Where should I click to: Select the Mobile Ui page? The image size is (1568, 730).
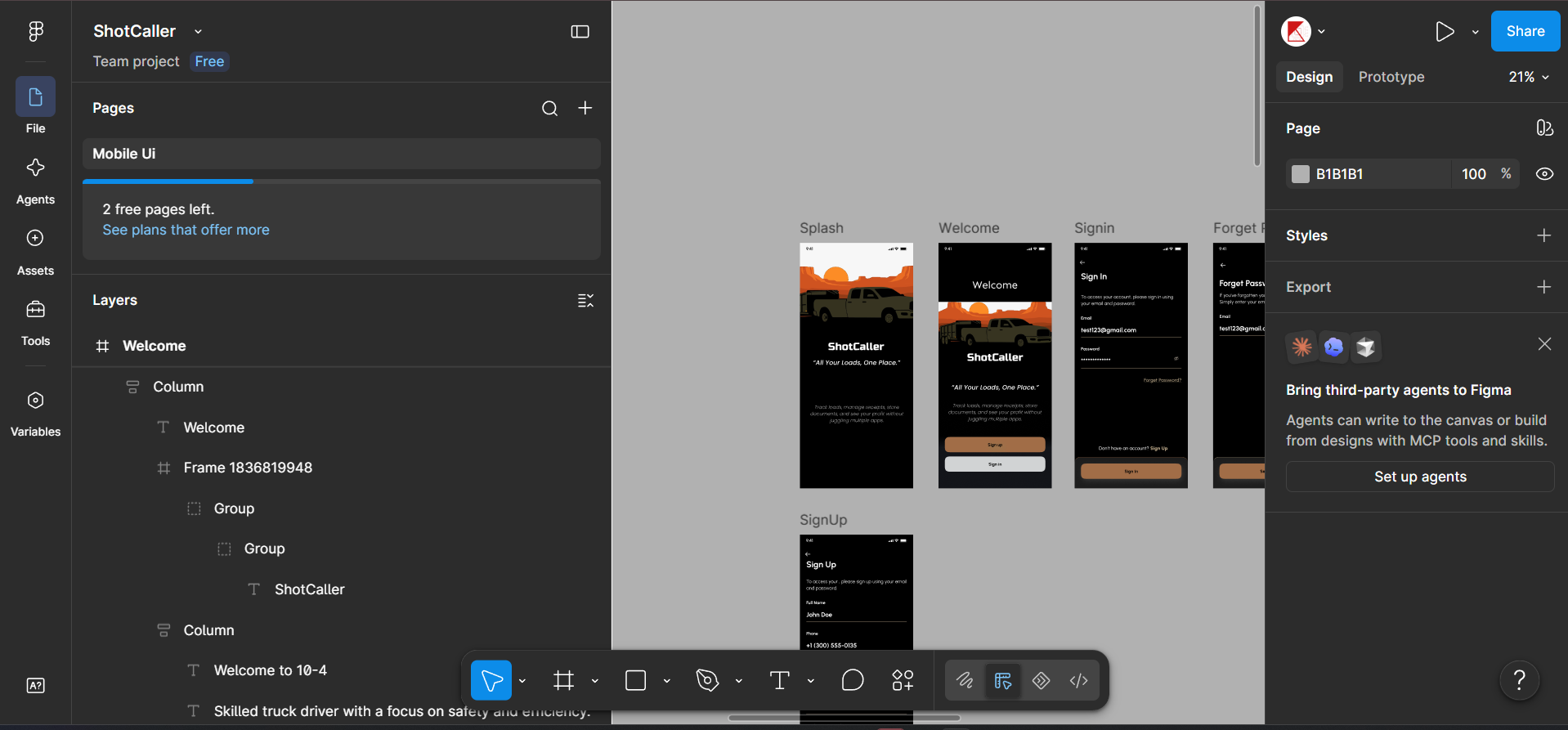coord(342,154)
